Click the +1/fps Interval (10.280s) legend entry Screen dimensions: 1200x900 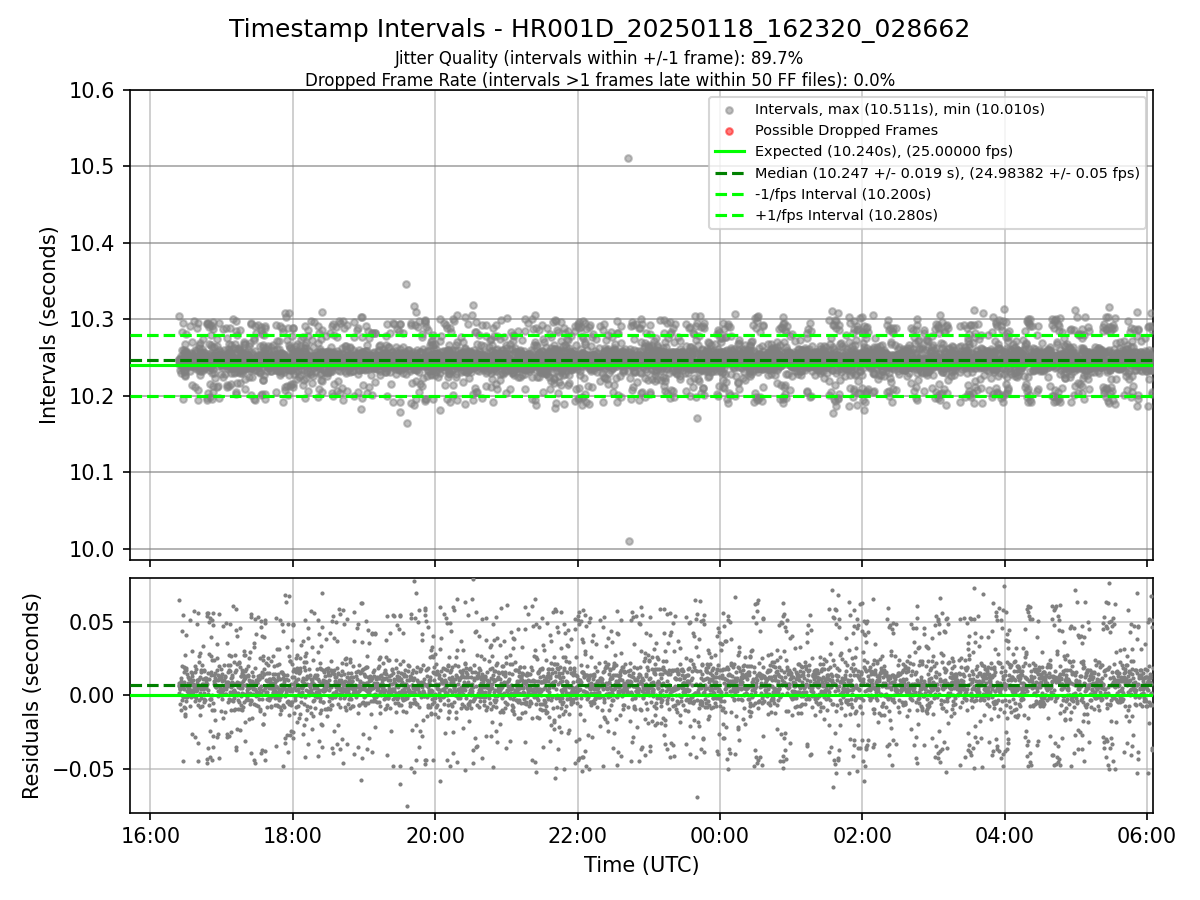(846, 214)
